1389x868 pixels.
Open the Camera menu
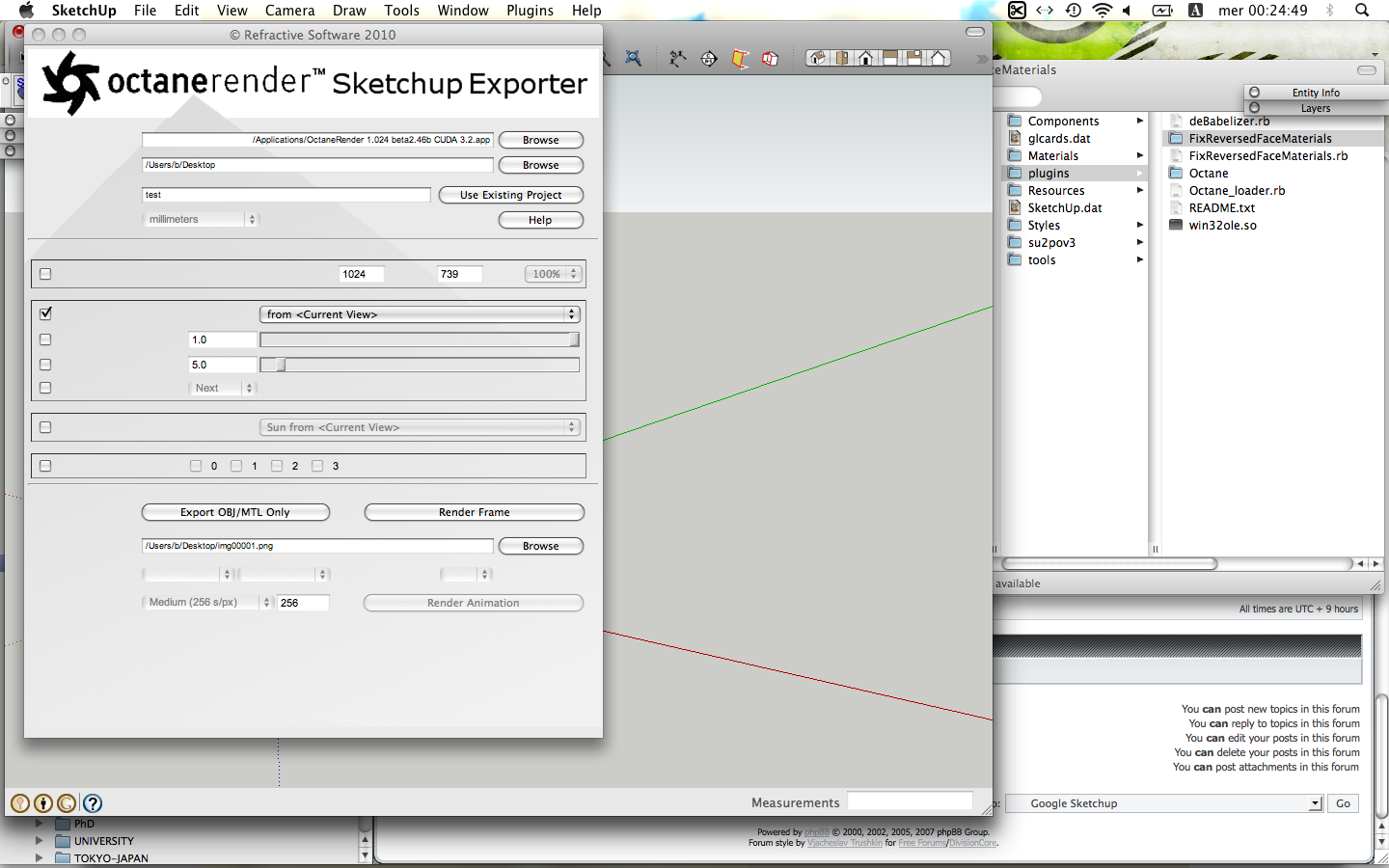(x=290, y=11)
